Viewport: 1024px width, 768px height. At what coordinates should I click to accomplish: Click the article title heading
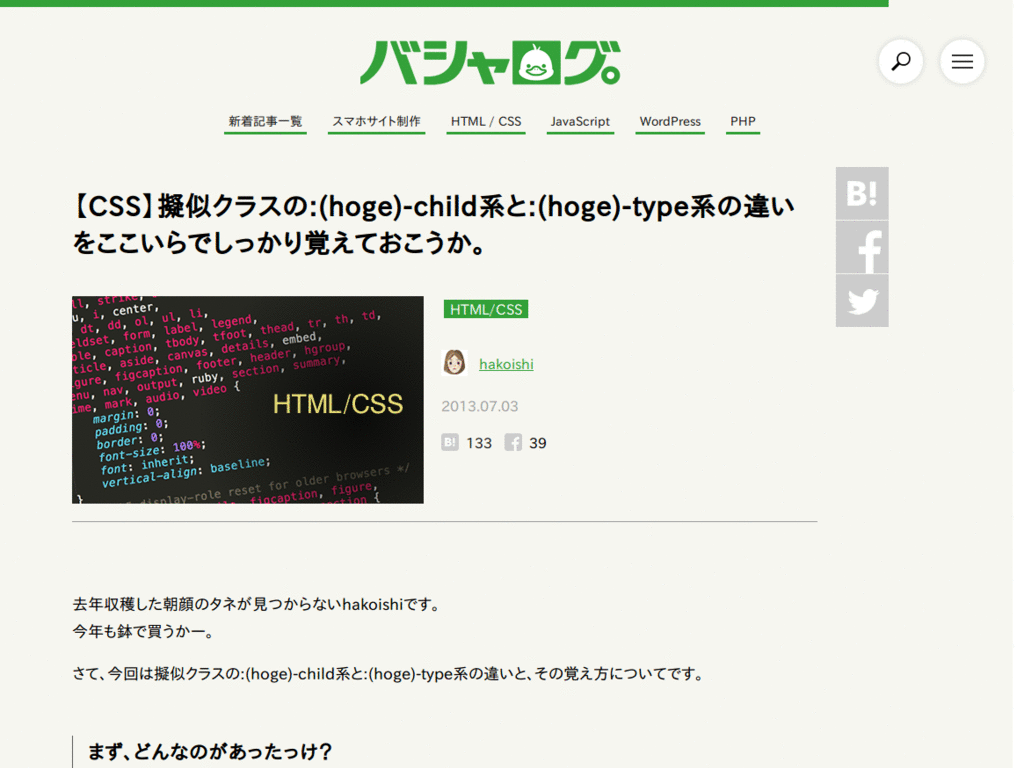click(x=433, y=225)
